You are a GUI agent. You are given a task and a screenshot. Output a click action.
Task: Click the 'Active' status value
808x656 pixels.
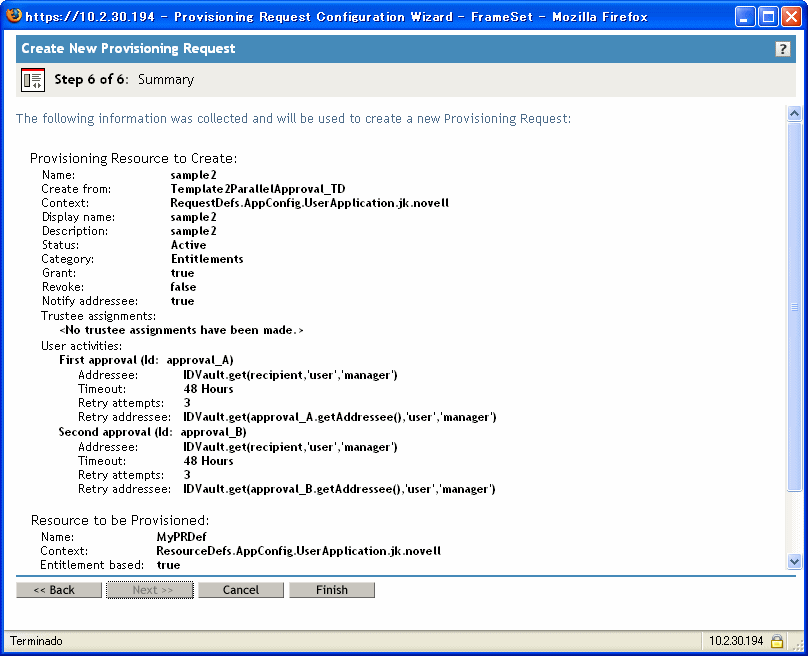[x=189, y=245]
